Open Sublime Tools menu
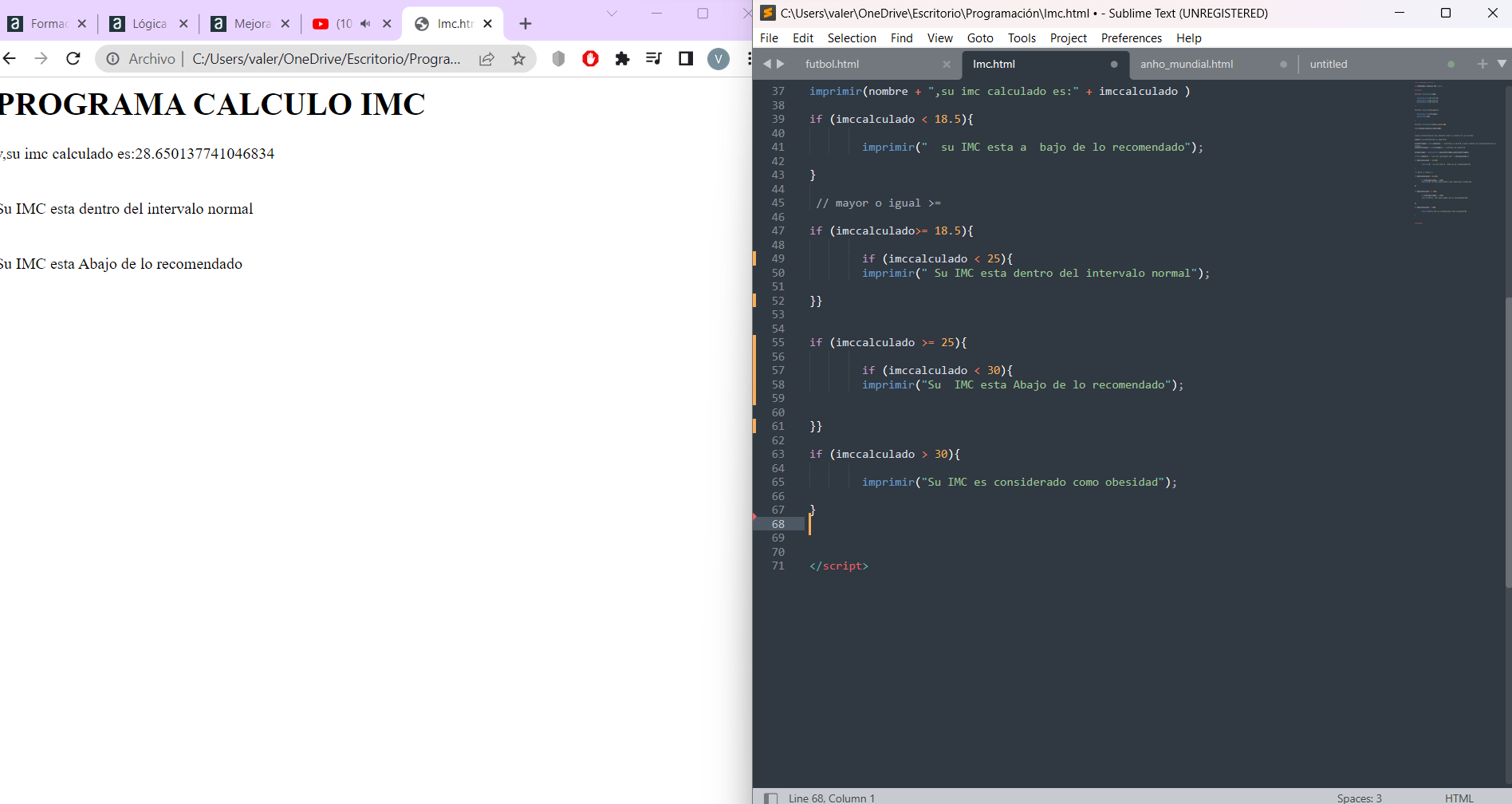 coord(1022,38)
